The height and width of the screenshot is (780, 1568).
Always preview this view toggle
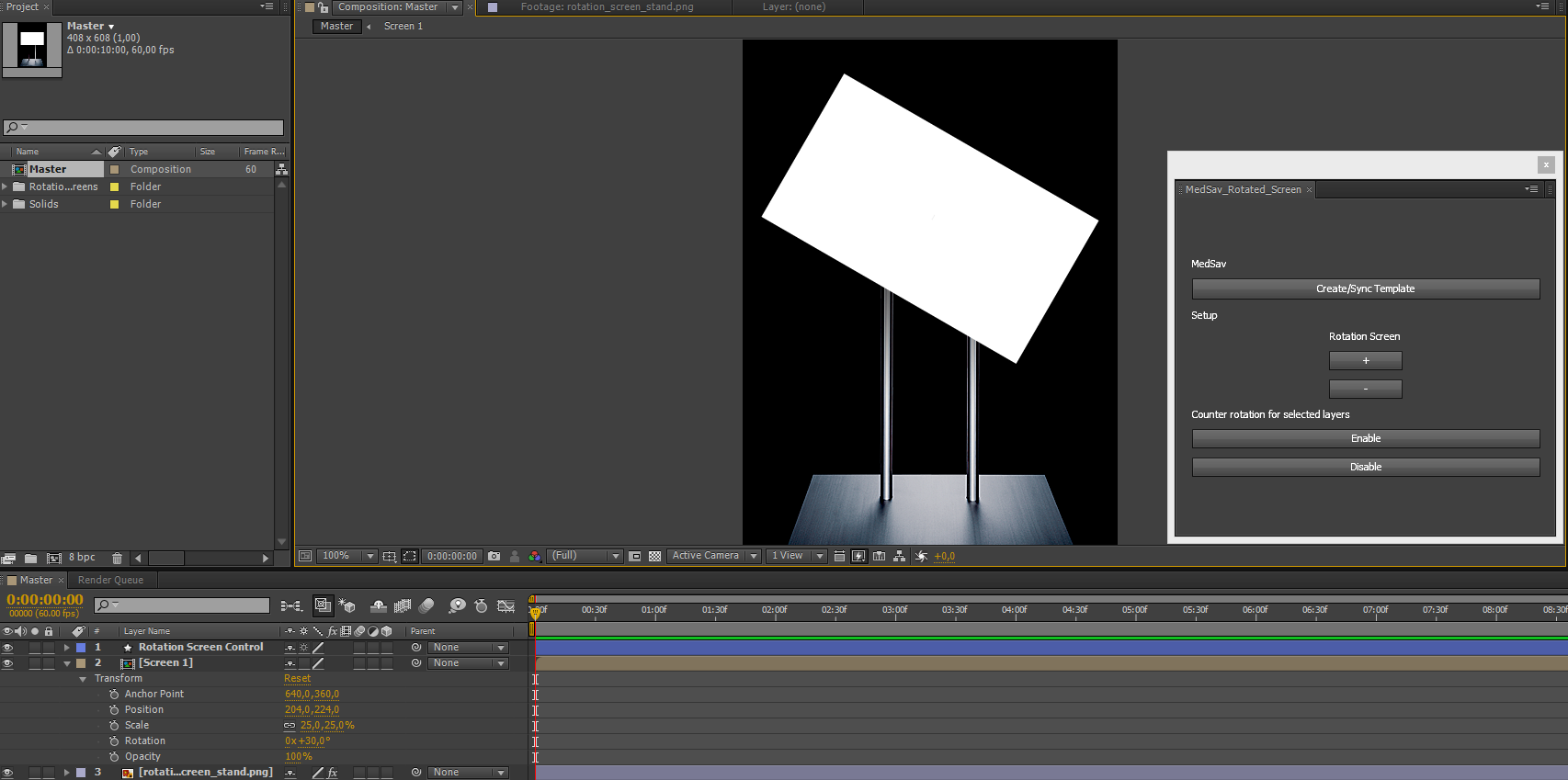coord(305,556)
